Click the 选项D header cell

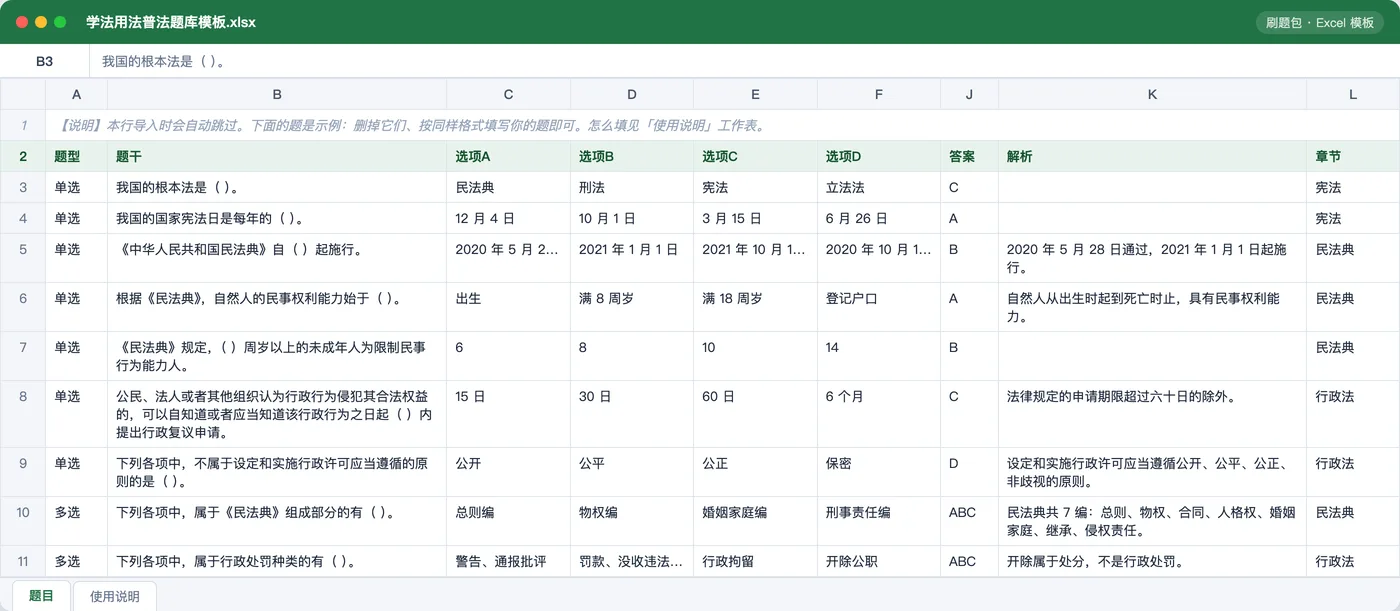[879, 157]
